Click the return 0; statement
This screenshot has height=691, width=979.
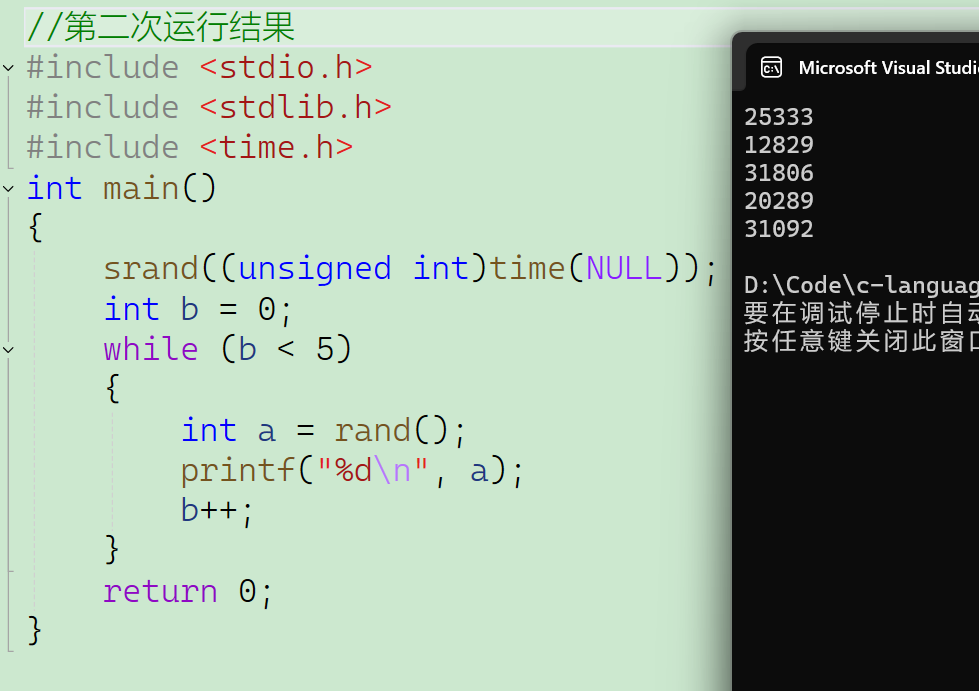pyautogui.click(x=188, y=591)
